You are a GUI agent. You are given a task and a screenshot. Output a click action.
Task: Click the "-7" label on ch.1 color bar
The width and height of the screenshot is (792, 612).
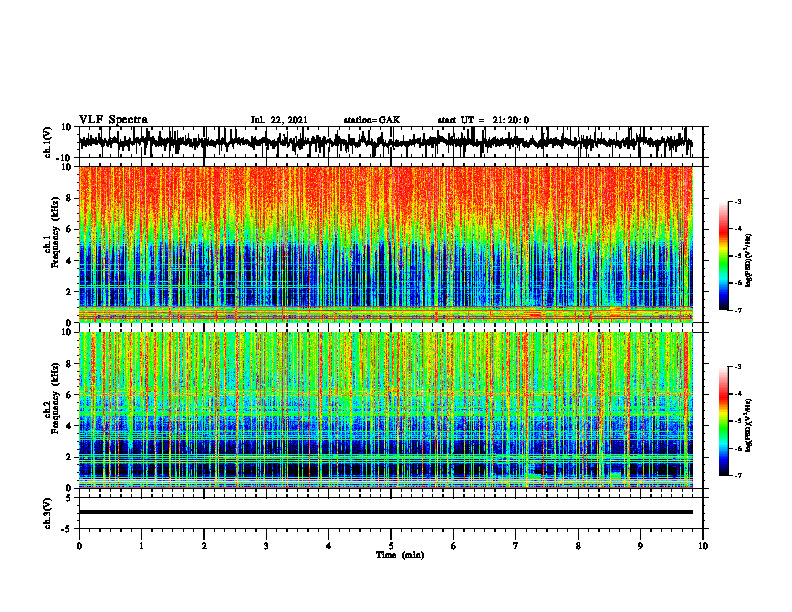click(x=738, y=310)
